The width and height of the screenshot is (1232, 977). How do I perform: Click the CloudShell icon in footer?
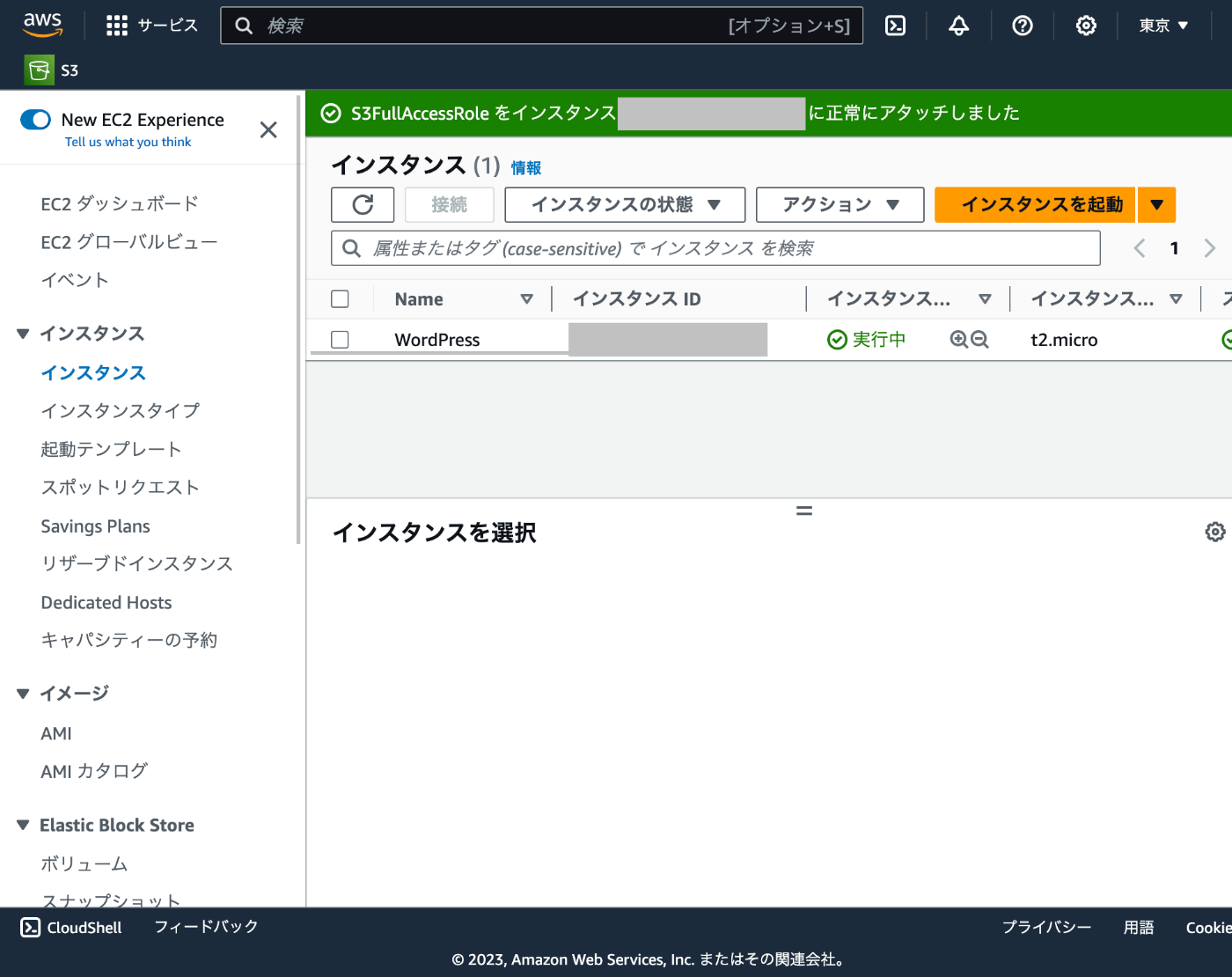[31, 927]
